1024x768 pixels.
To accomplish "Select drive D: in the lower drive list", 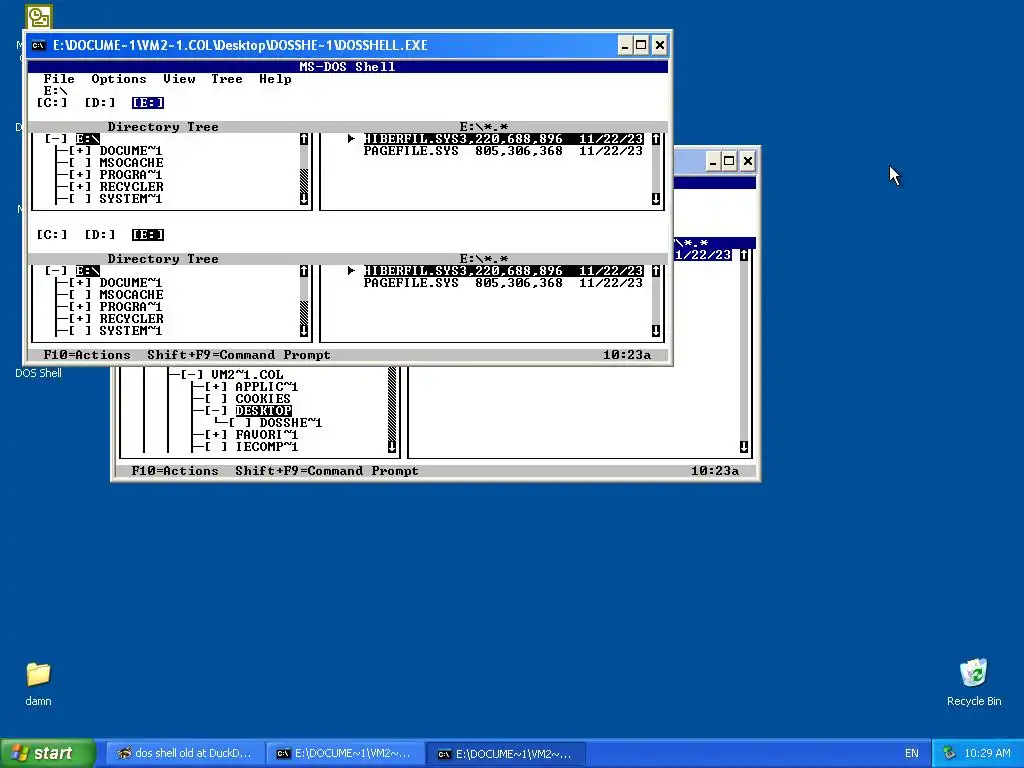I will point(99,234).
